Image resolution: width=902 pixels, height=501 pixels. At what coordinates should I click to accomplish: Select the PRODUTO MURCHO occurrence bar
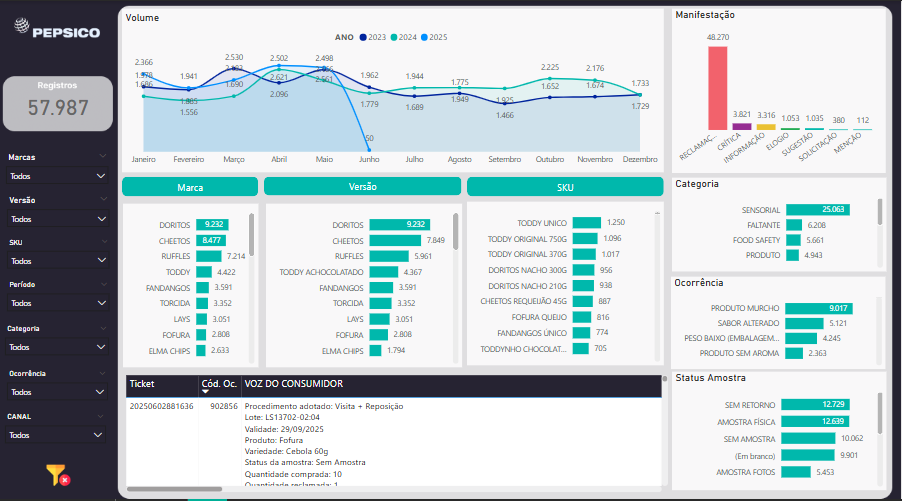(819, 308)
